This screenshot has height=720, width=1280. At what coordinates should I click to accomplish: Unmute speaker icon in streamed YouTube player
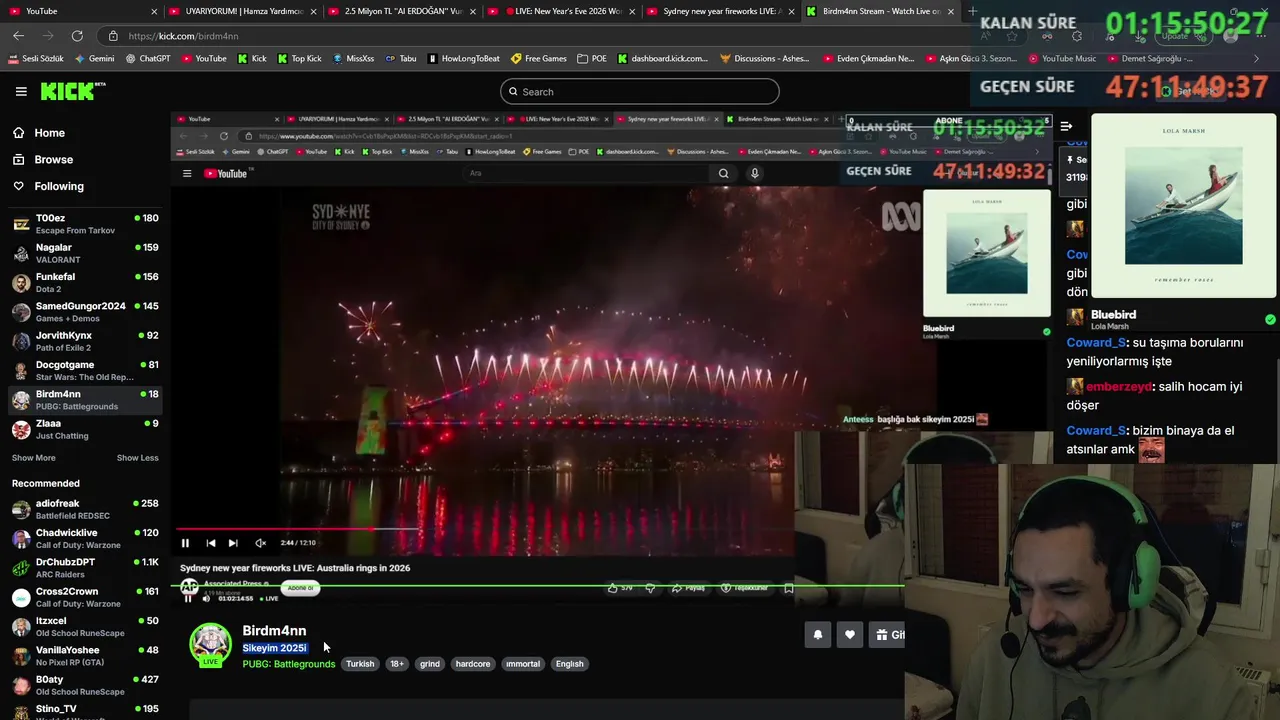coord(260,543)
